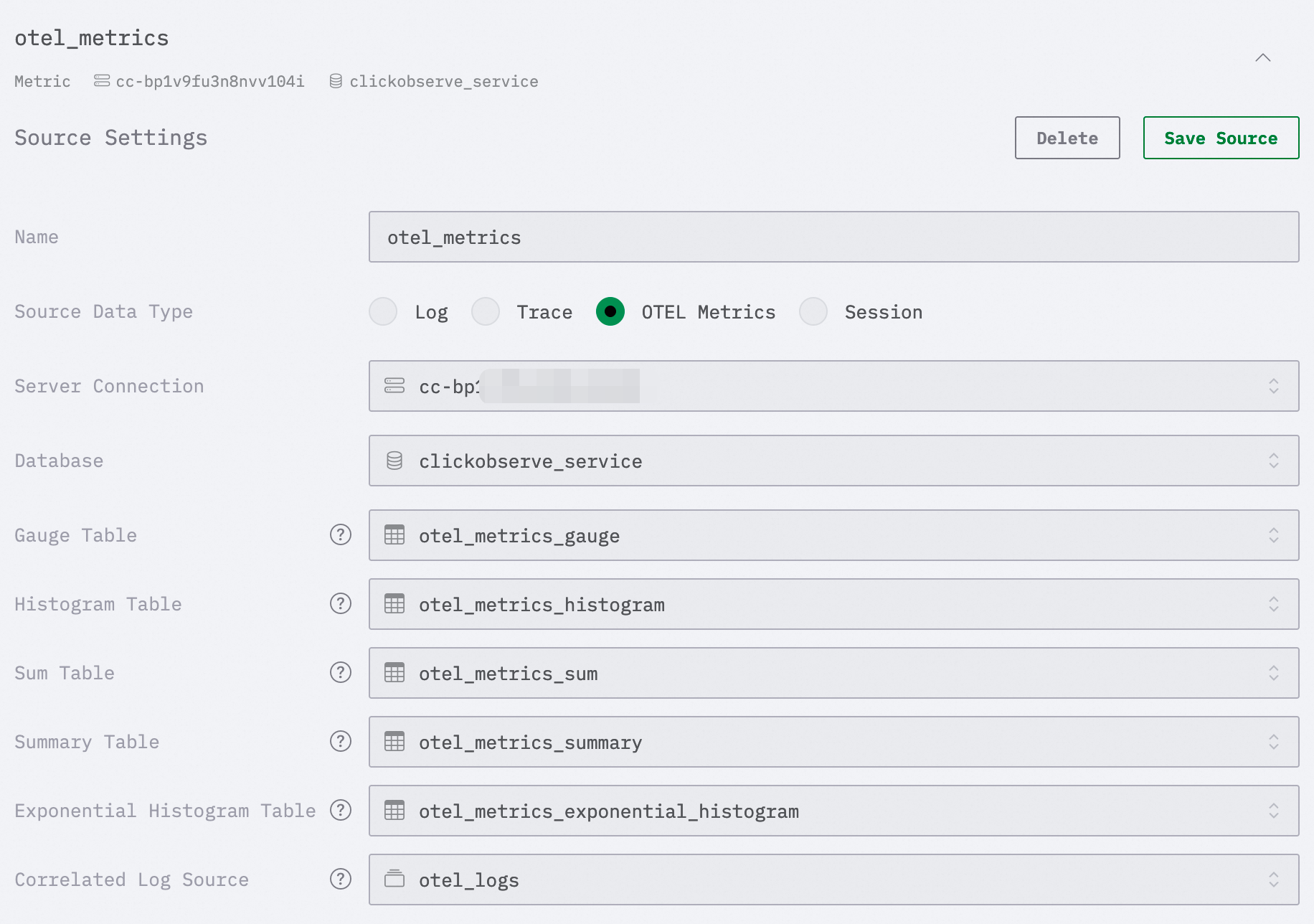This screenshot has height=924, width=1314.
Task: Open the otel_metrics_histogram table selector
Action: (833, 604)
